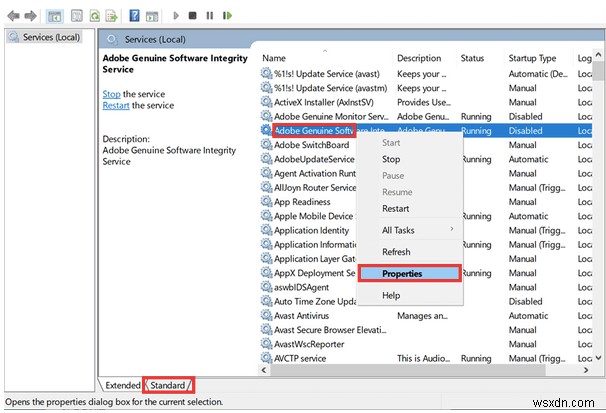Select the AdobeUpdateService row

point(426,159)
